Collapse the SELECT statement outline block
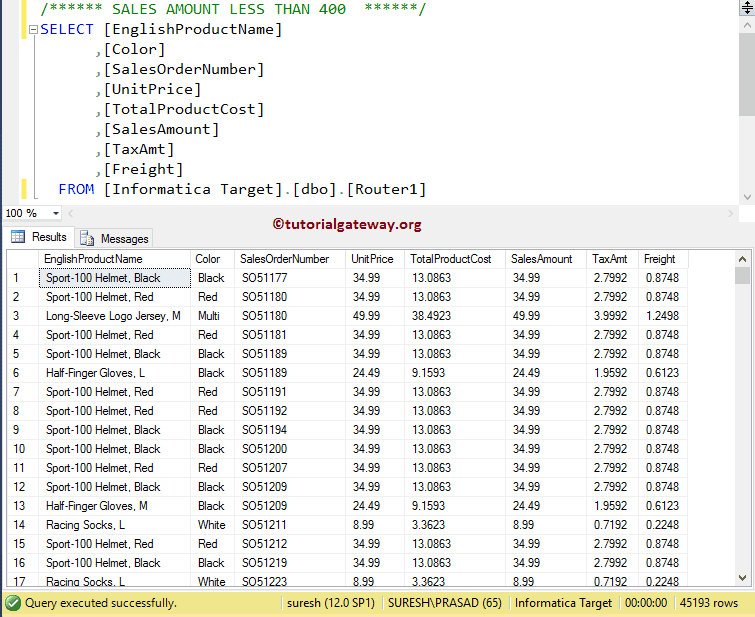Viewport: 755px width, 617px height. click(x=33, y=30)
